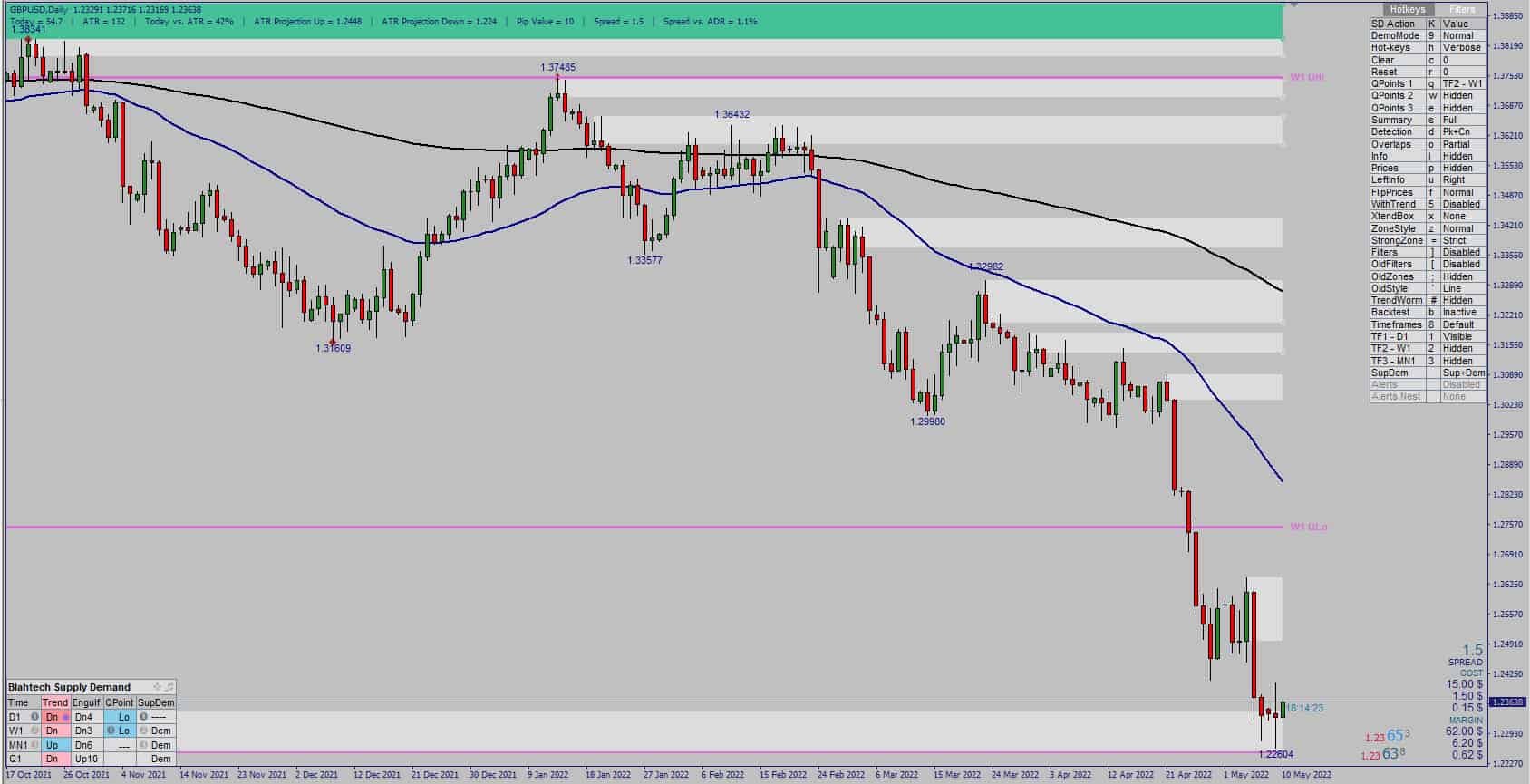Click the Engulf column header
Viewport: 1530px width, 784px height.
click(x=86, y=702)
